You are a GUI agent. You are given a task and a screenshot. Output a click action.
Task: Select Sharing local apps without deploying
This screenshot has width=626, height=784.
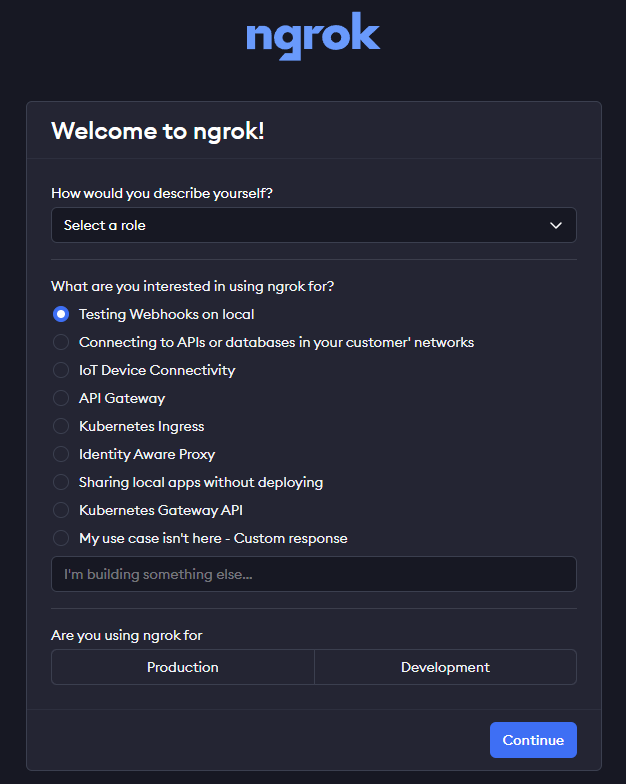[x=61, y=482]
